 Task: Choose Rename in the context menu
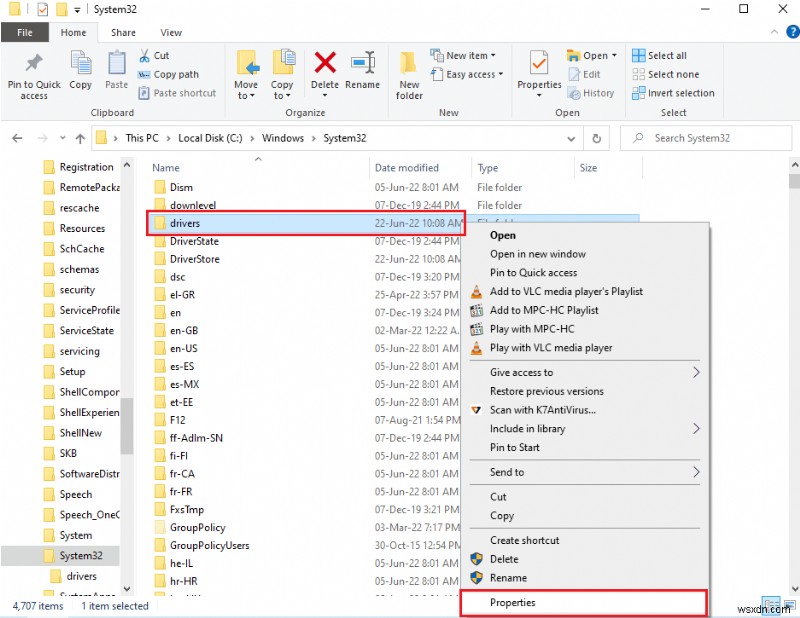click(584, 578)
